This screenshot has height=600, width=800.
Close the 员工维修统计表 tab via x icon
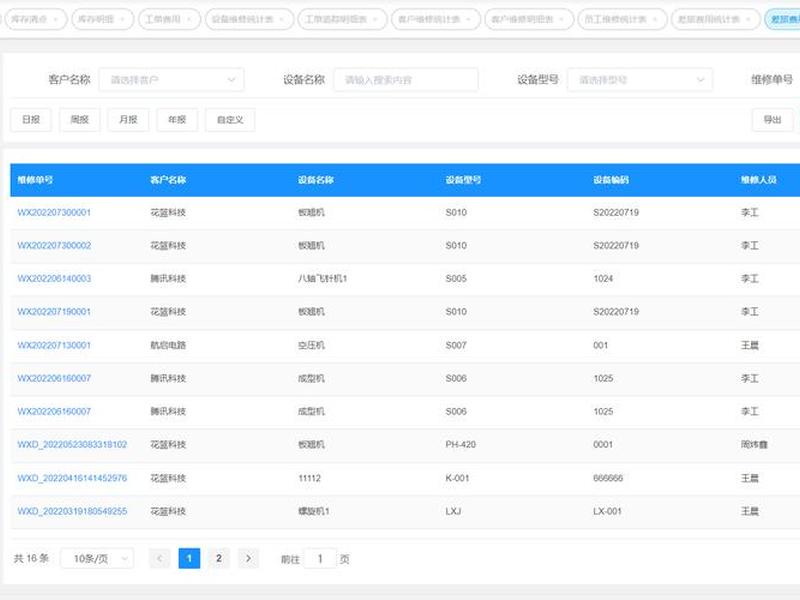[655, 19]
